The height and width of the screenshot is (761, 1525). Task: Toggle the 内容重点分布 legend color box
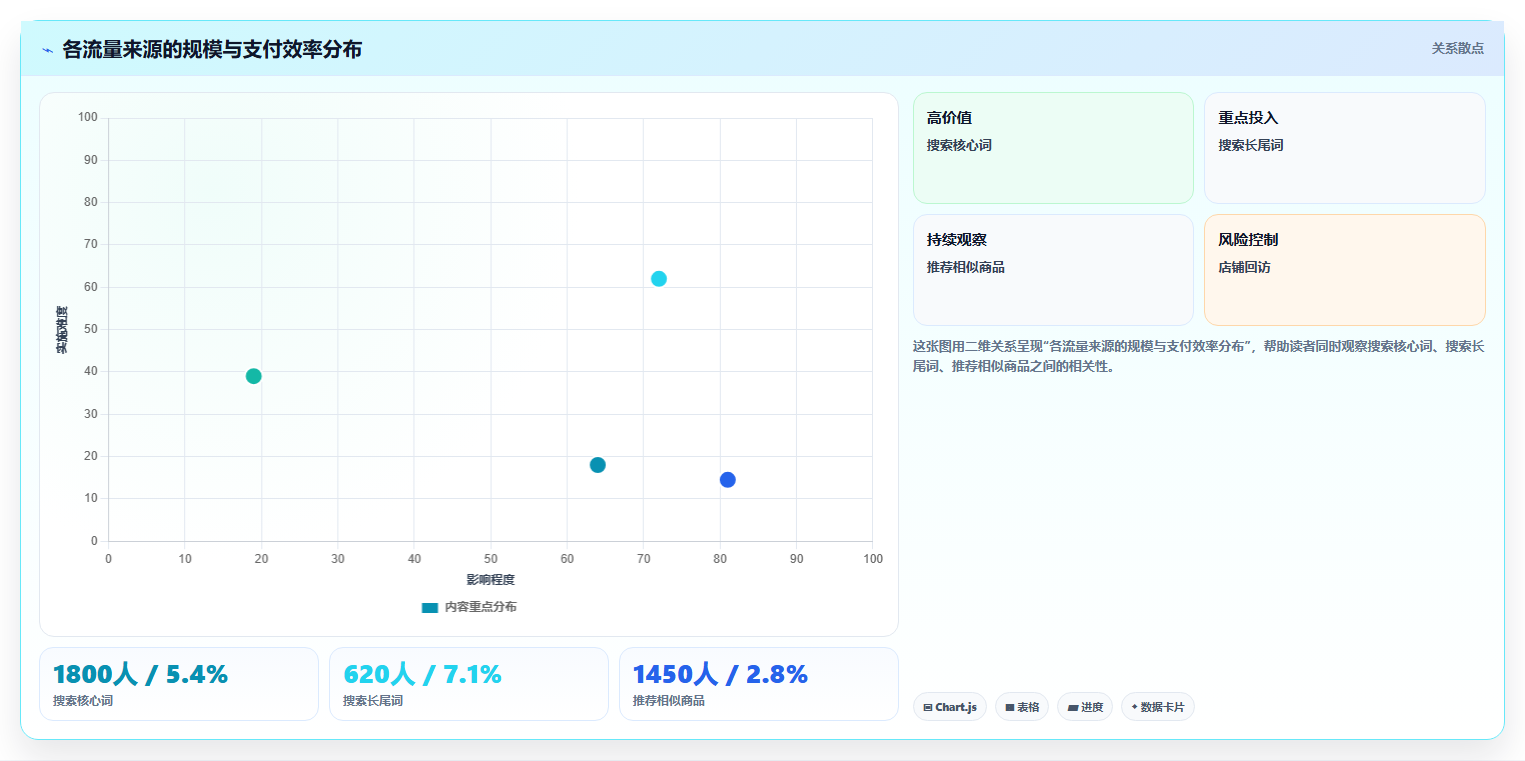(x=430, y=607)
